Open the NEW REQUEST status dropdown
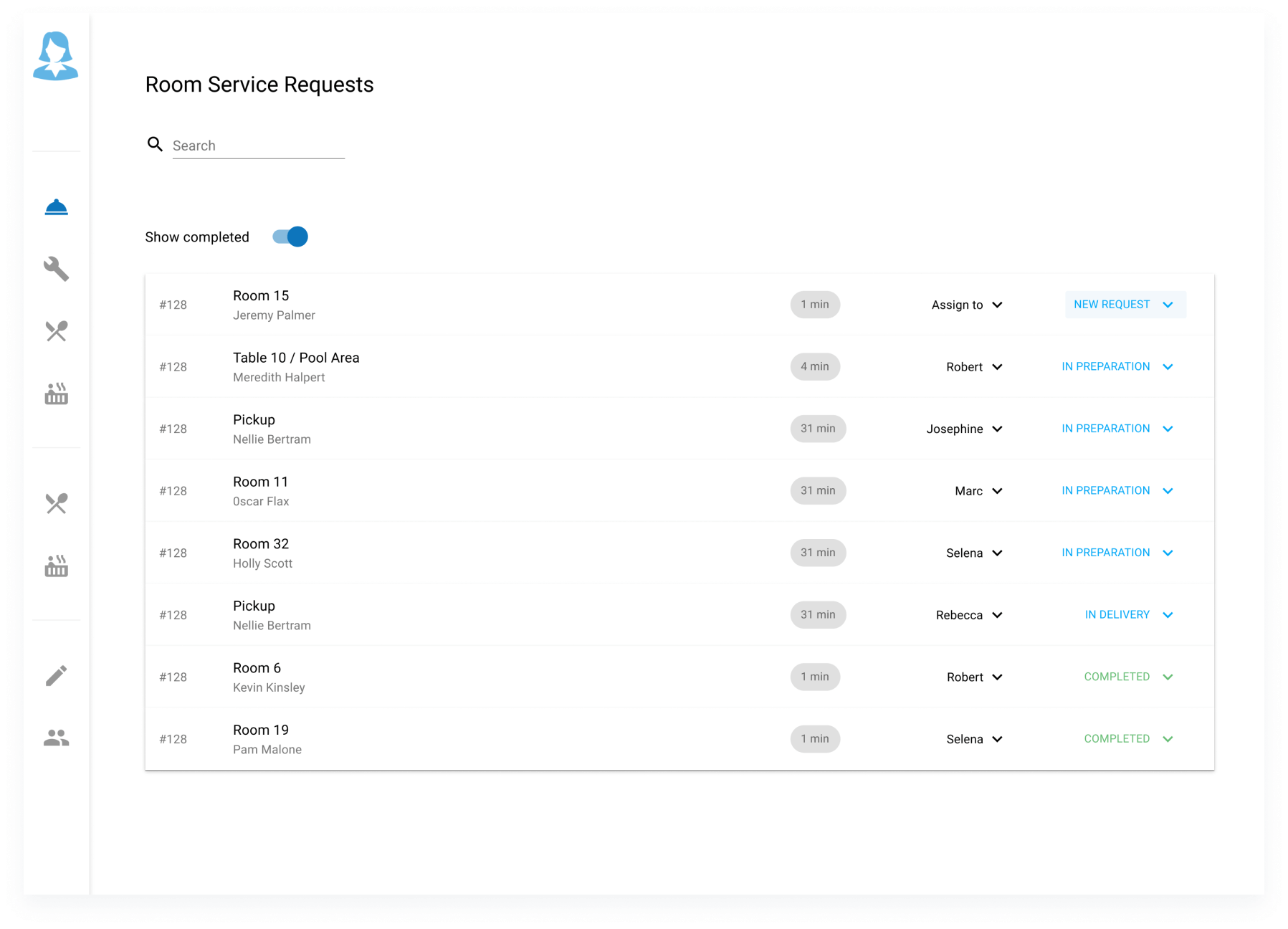Screen dimensions: 1288x929 pyautogui.click(x=1125, y=305)
